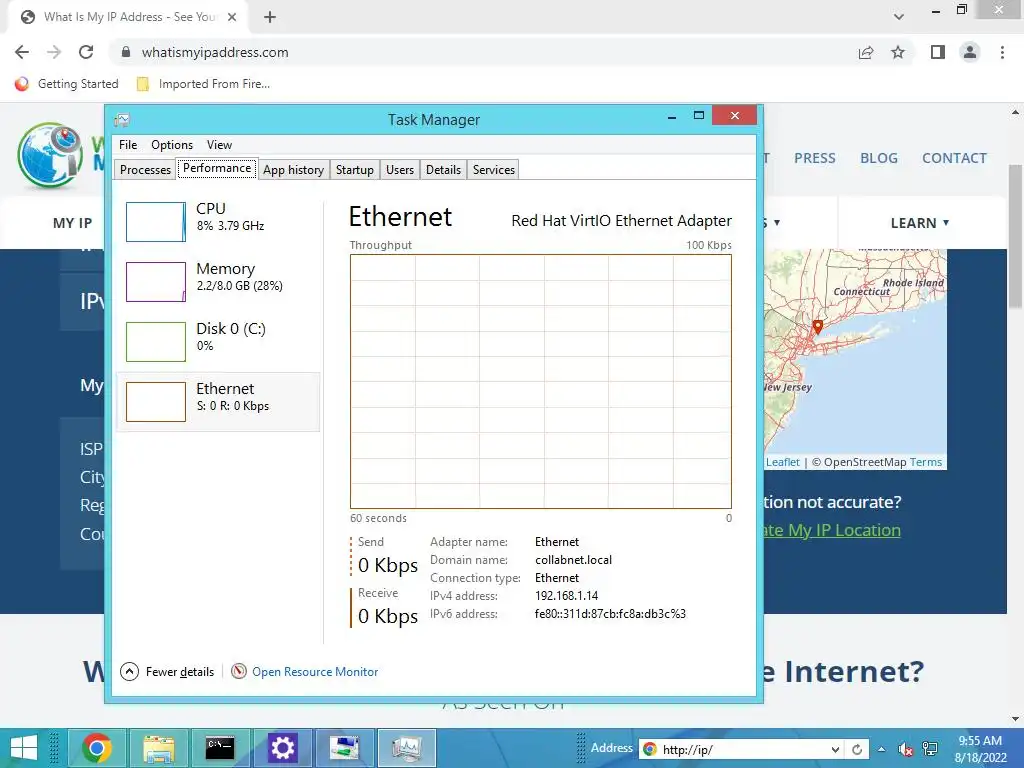Open File Explorer from the taskbar
This screenshot has height=768, width=1024.
pyautogui.click(x=159, y=748)
